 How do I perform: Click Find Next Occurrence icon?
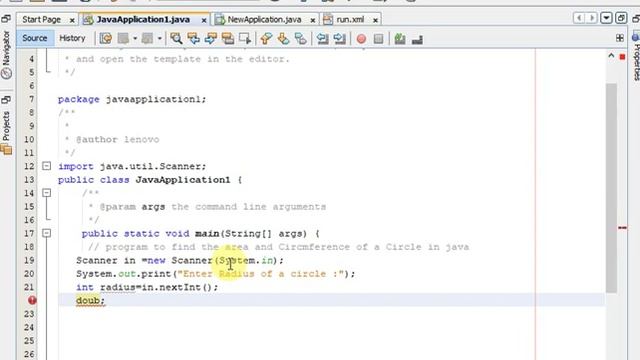click(211, 38)
